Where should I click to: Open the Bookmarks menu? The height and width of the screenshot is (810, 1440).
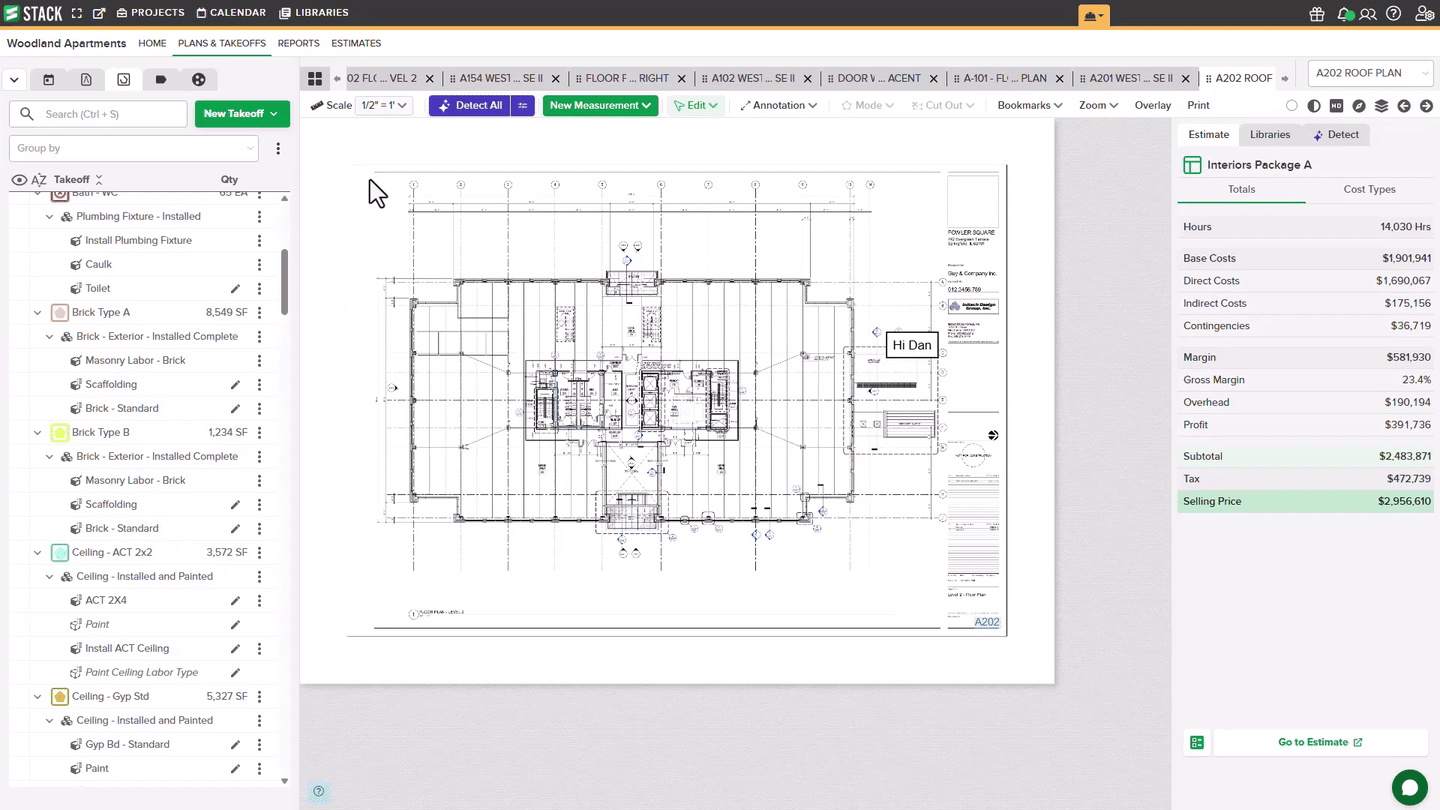point(1030,105)
